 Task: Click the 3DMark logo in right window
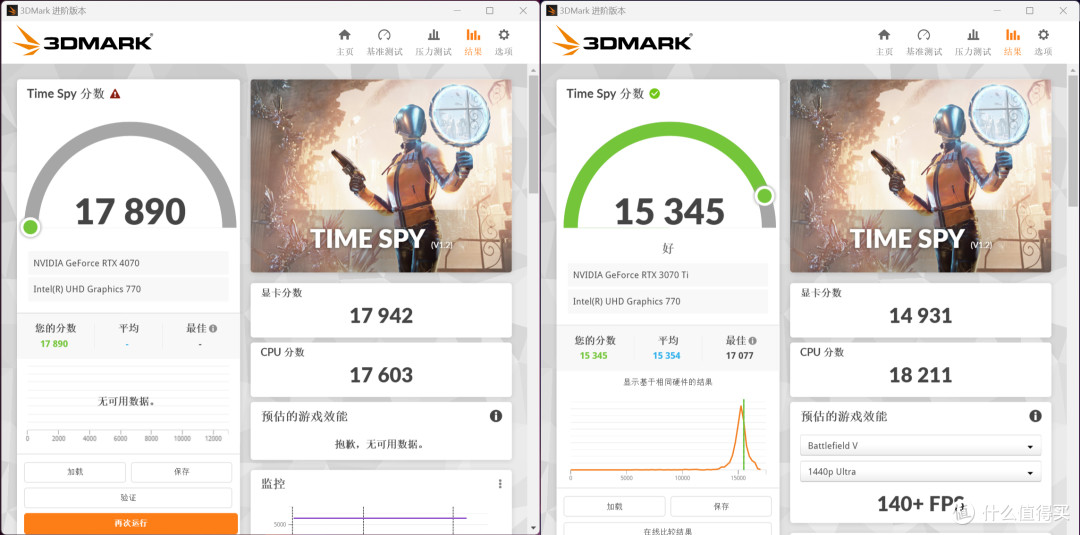pyautogui.click(x=622, y=41)
